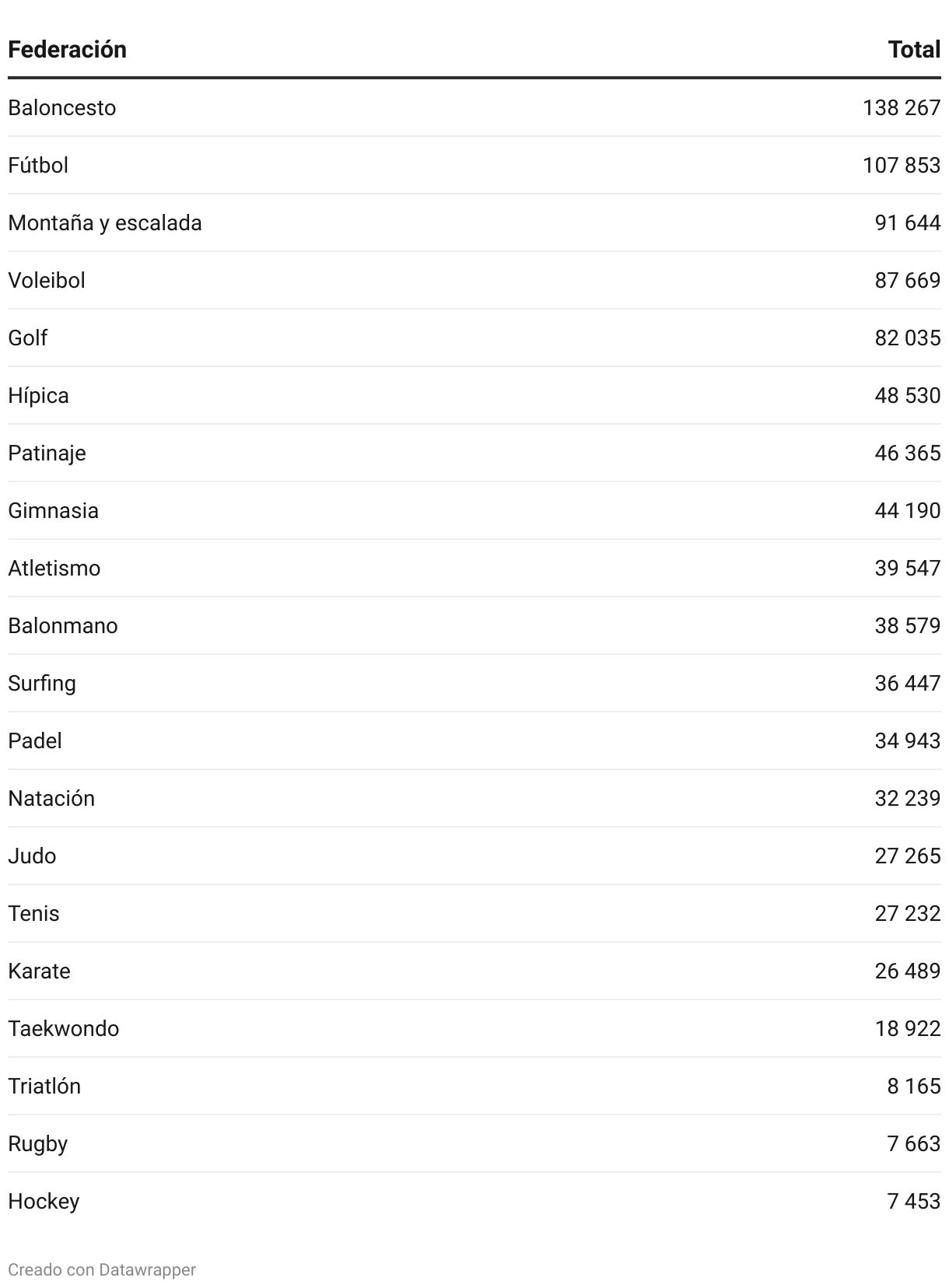Click the Montaña y escalada entry
This screenshot has width=949, height=1288.
point(105,223)
